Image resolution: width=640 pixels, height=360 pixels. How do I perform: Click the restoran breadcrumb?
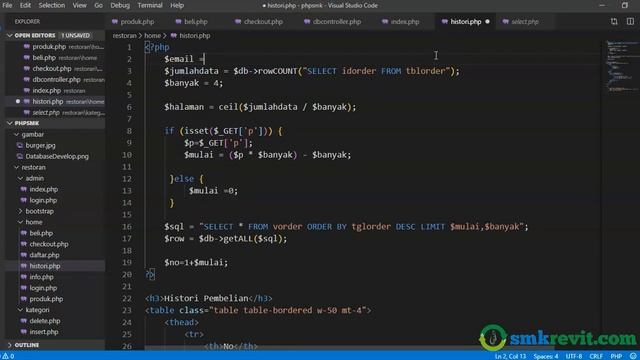coord(124,36)
